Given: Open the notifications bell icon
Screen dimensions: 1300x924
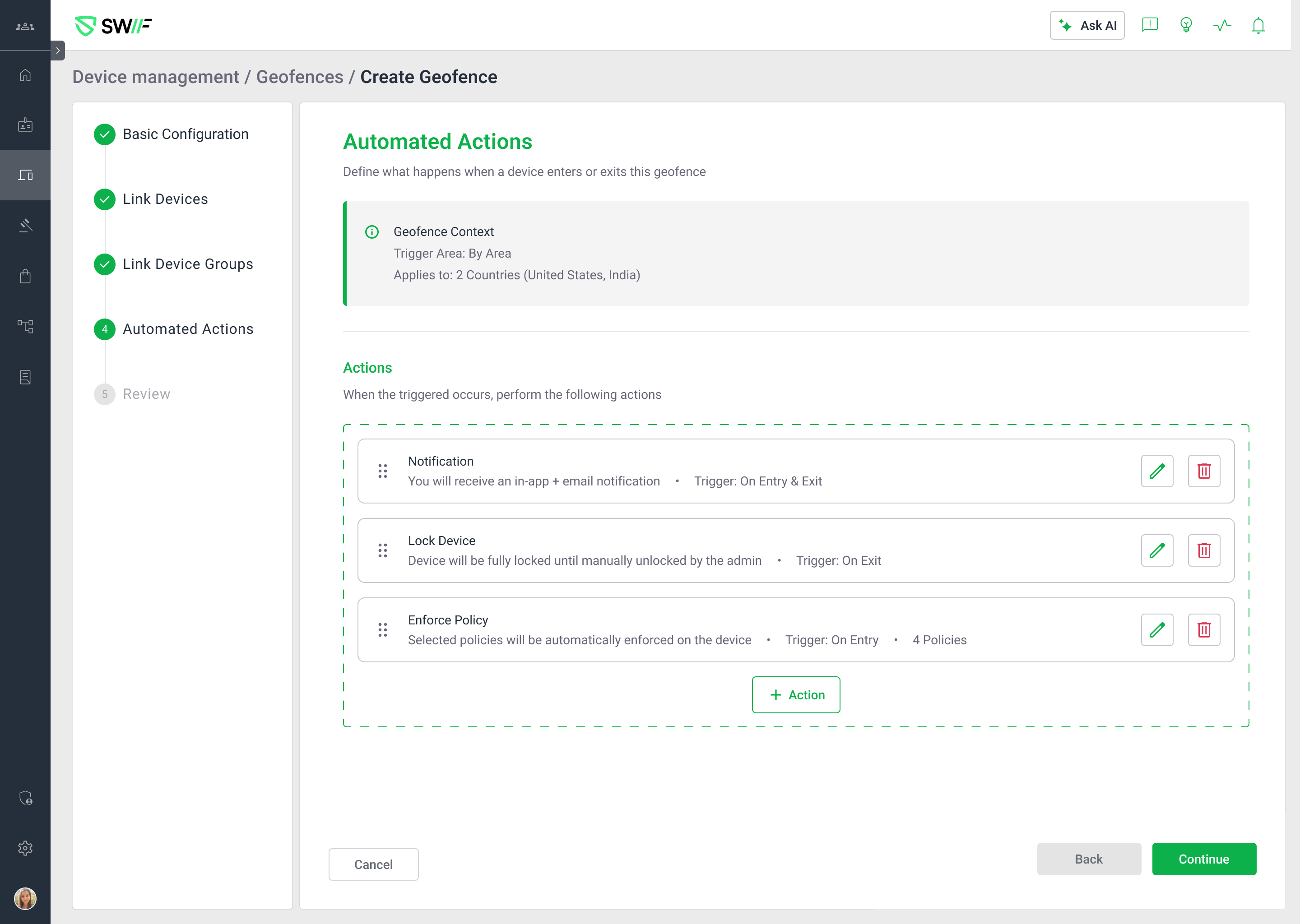Looking at the screenshot, I should (x=1258, y=26).
